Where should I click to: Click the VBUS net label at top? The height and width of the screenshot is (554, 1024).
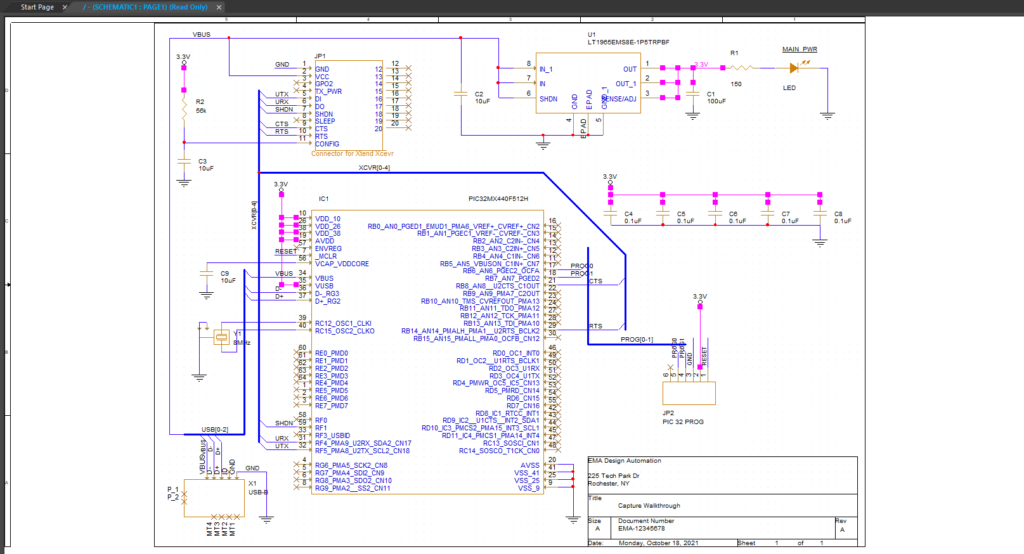201,35
